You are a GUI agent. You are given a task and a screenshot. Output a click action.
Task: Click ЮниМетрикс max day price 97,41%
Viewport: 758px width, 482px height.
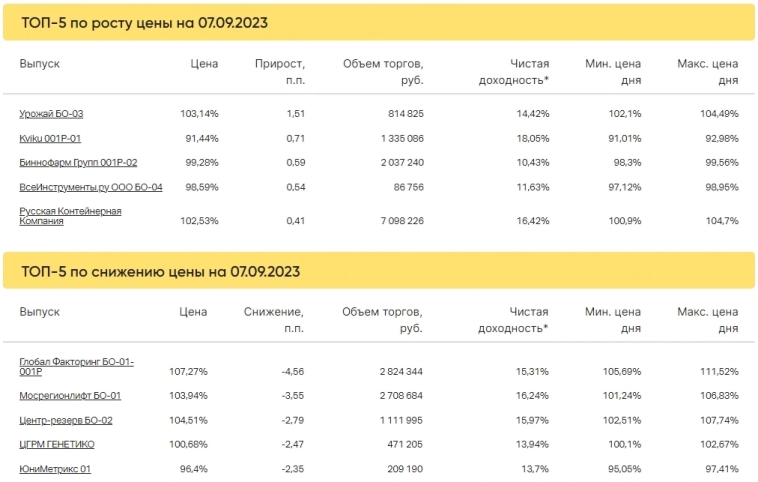[719, 468]
